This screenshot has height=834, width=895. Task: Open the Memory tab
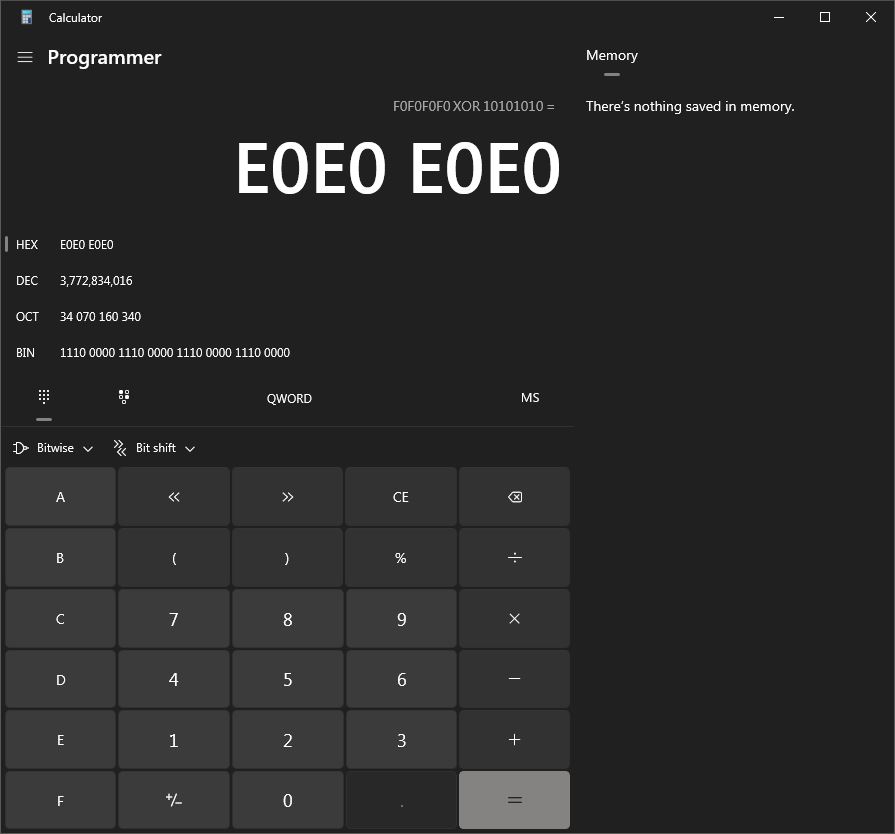[611, 55]
